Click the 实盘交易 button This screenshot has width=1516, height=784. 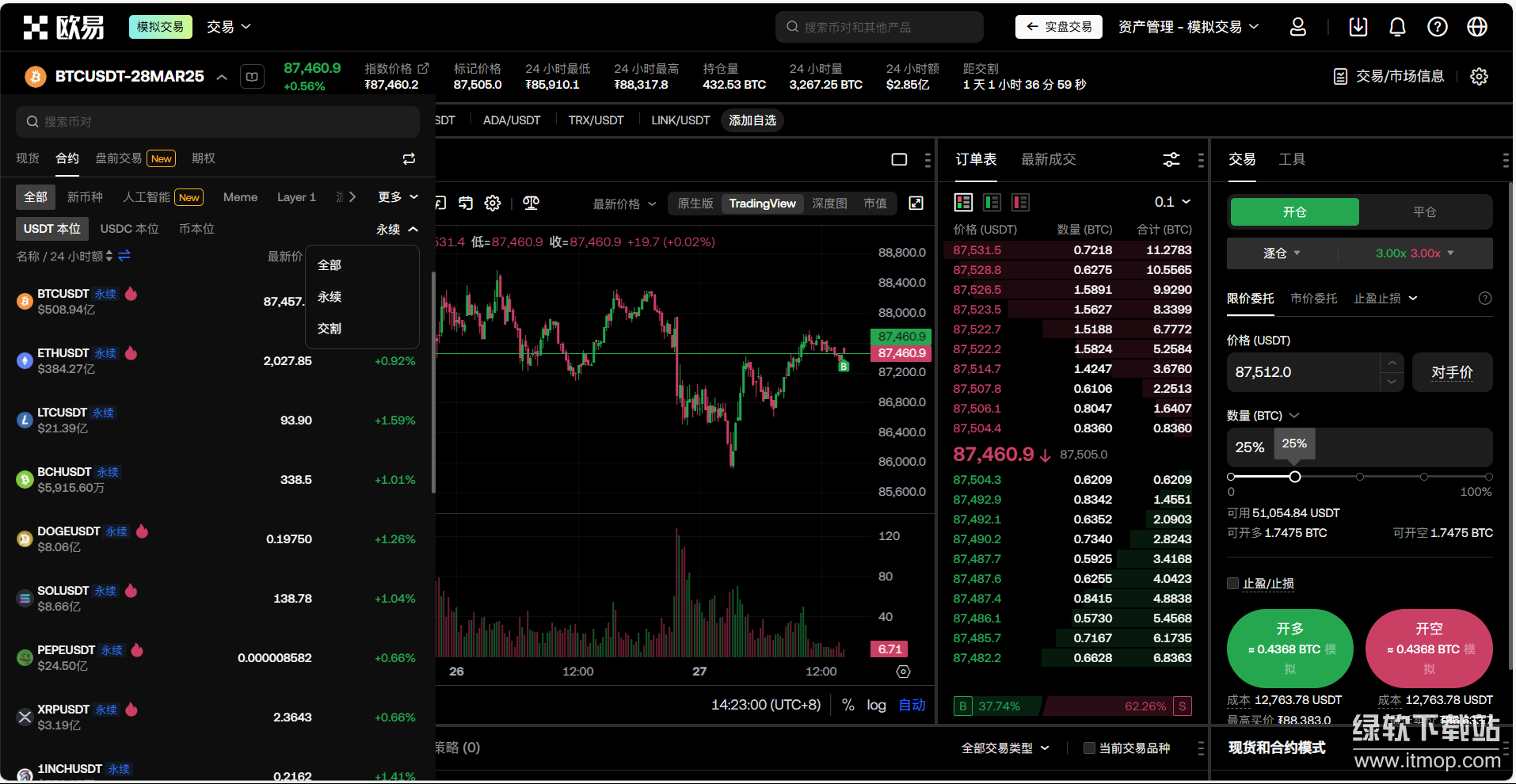[x=1058, y=27]
